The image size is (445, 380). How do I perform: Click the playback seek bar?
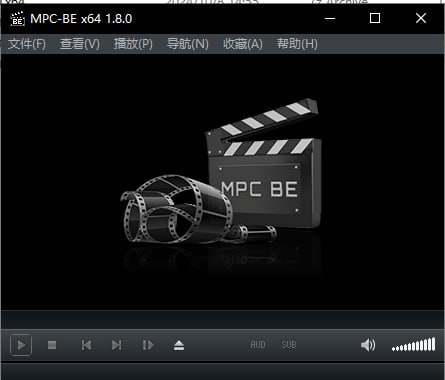pos(222,319)
